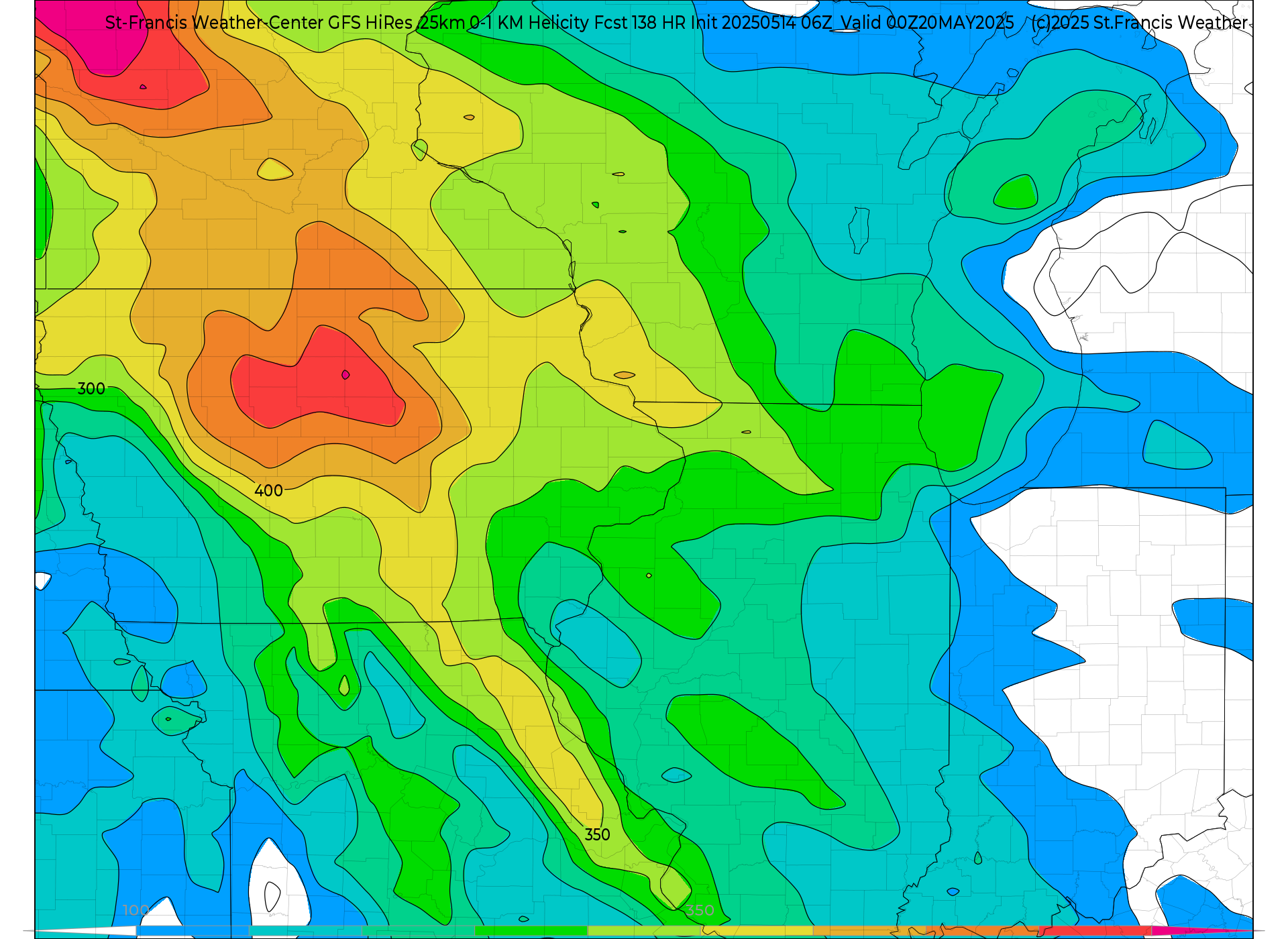The width and height of the screenshot is (1288, 939).
Task: Click the faint '100' colorbar label
Action: click(136, 910)
